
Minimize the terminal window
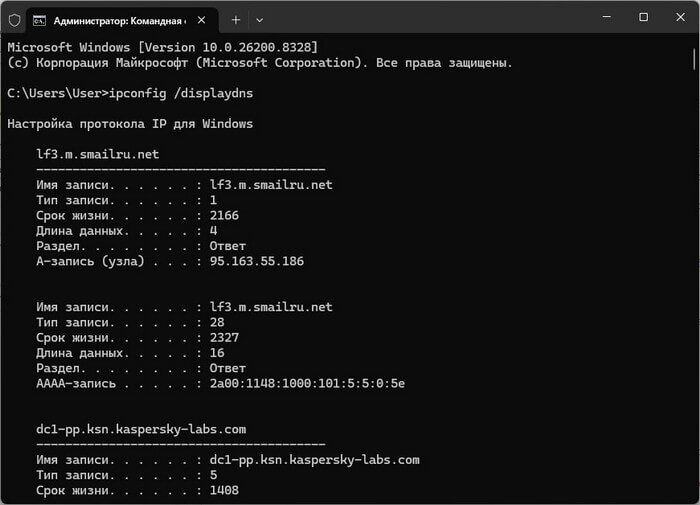pyautogui.click(x=607, y=17)
